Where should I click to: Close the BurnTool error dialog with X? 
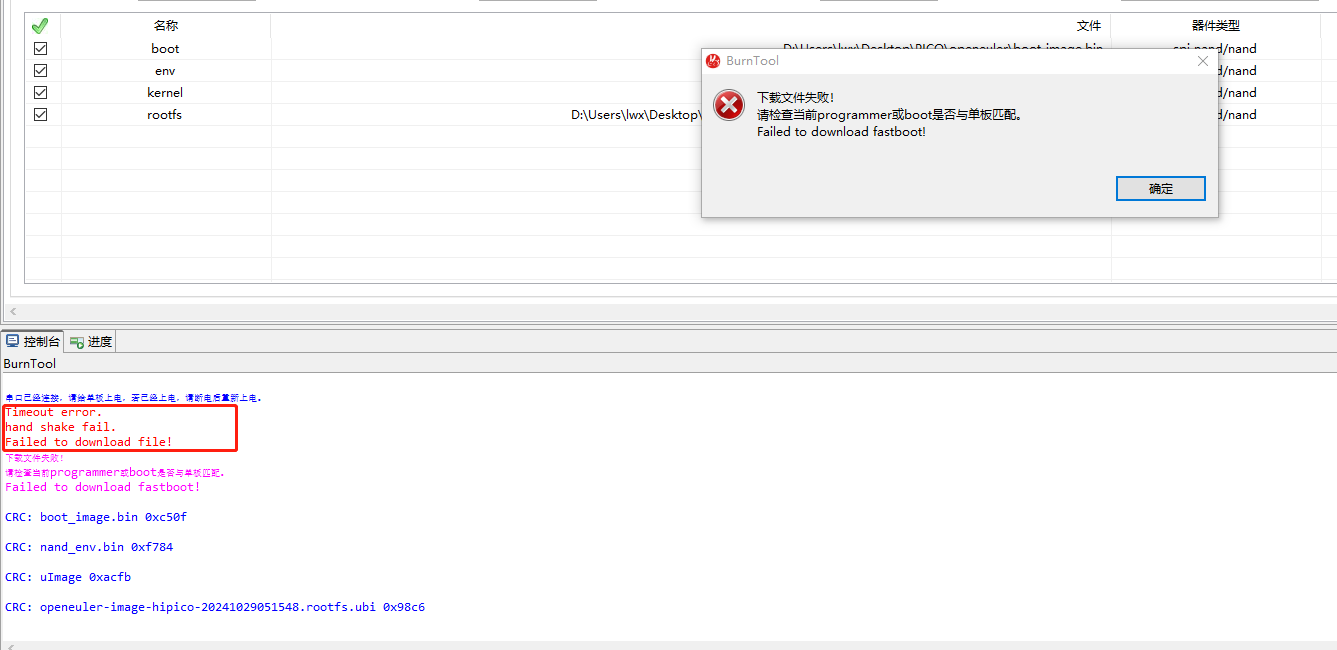[1203, 61]
